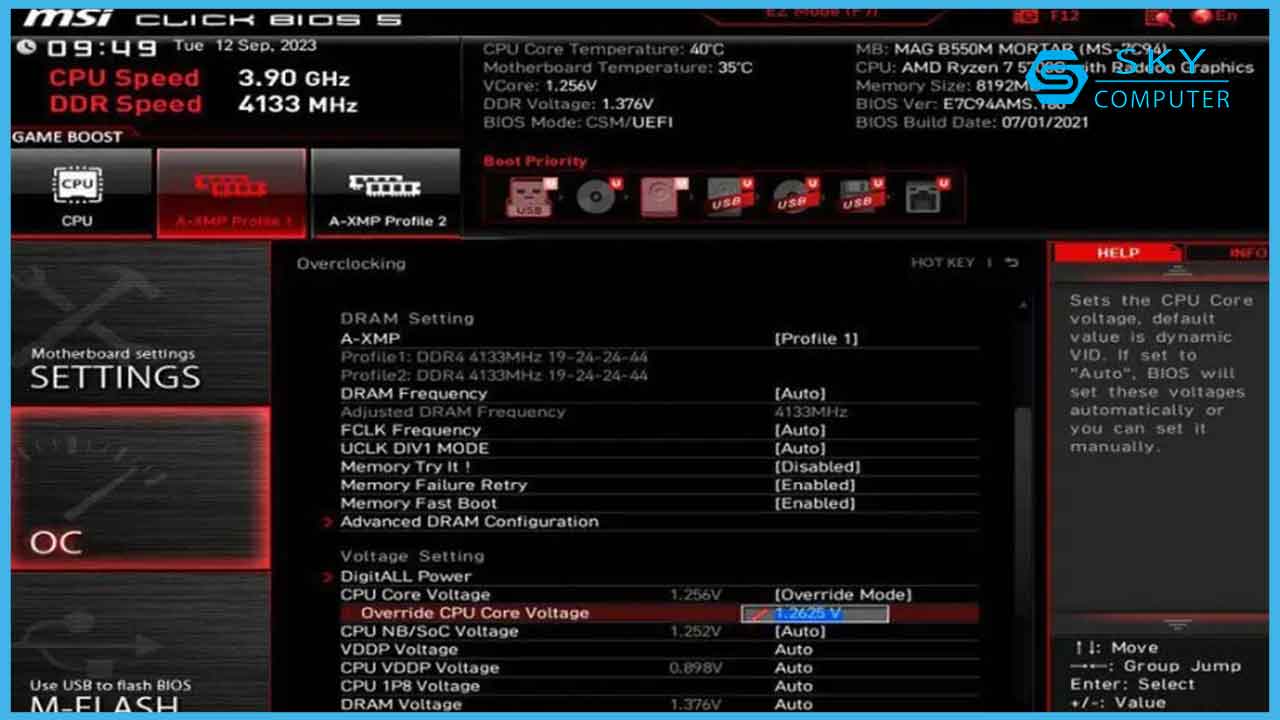
Task: Open A-XMP Profile 1 dropdown
Action: point(816,339)
